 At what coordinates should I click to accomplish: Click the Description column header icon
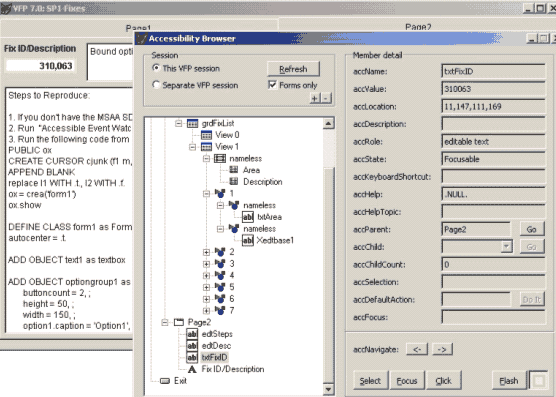pos(234,182)
